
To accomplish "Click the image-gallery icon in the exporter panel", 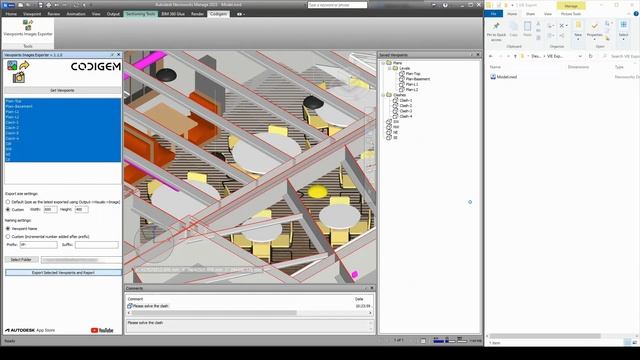I will (x=12, y=65).
